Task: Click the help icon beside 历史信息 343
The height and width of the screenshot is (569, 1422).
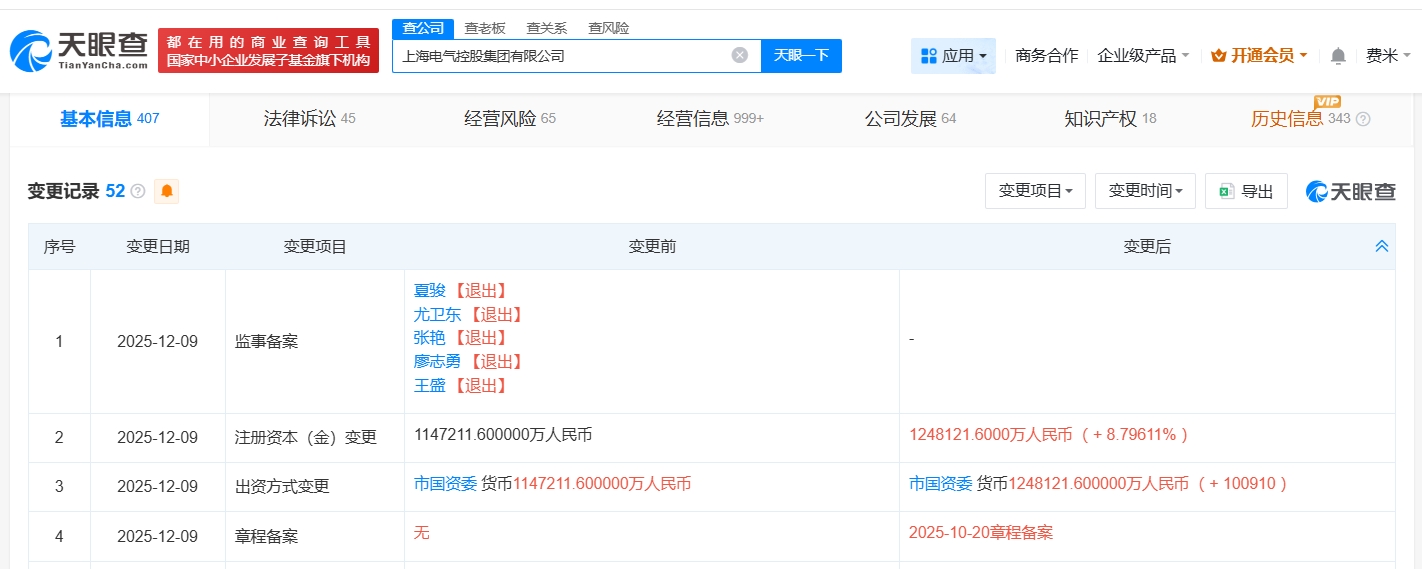Action: [x=1362, y=119]
